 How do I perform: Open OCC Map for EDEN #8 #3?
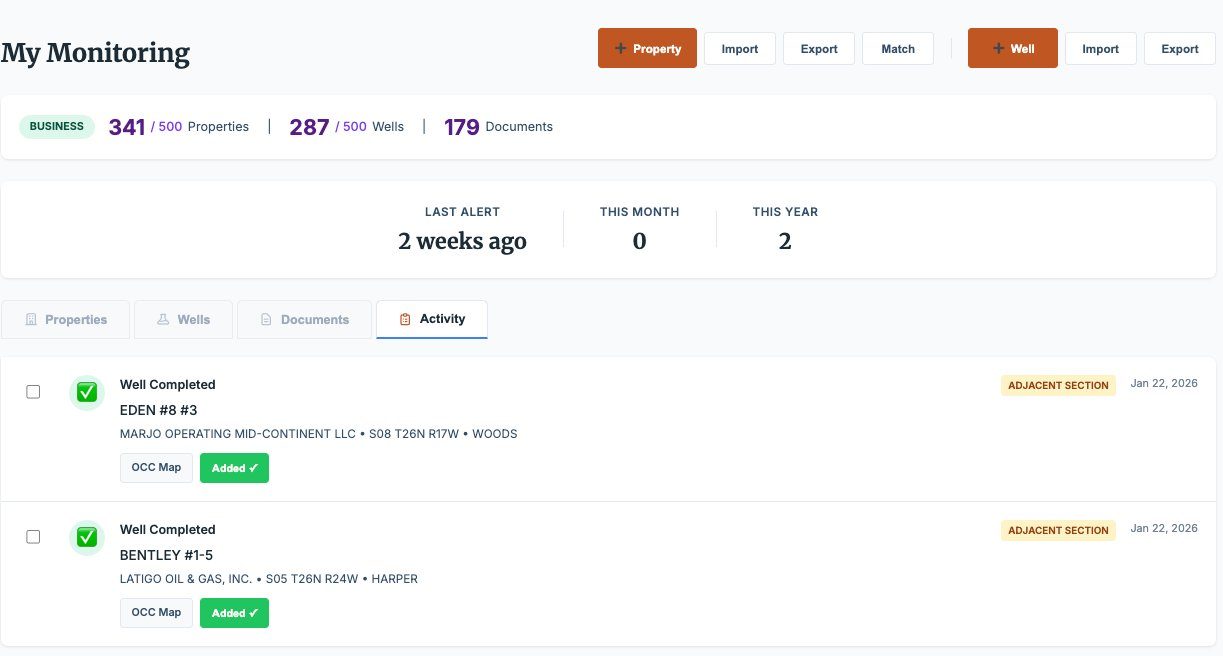pyautogui.click(x=156, y=467)
